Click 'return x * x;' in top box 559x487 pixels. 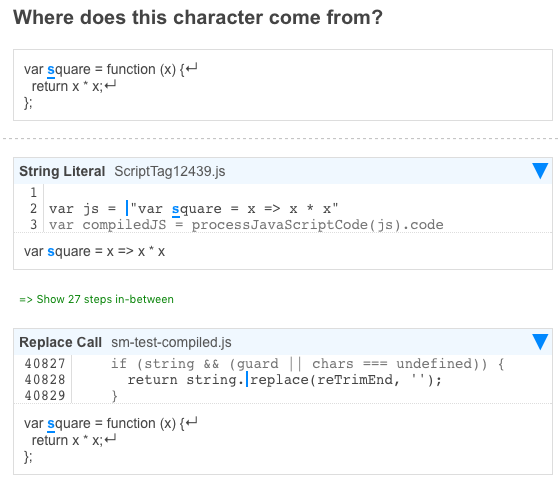point(67,87)
